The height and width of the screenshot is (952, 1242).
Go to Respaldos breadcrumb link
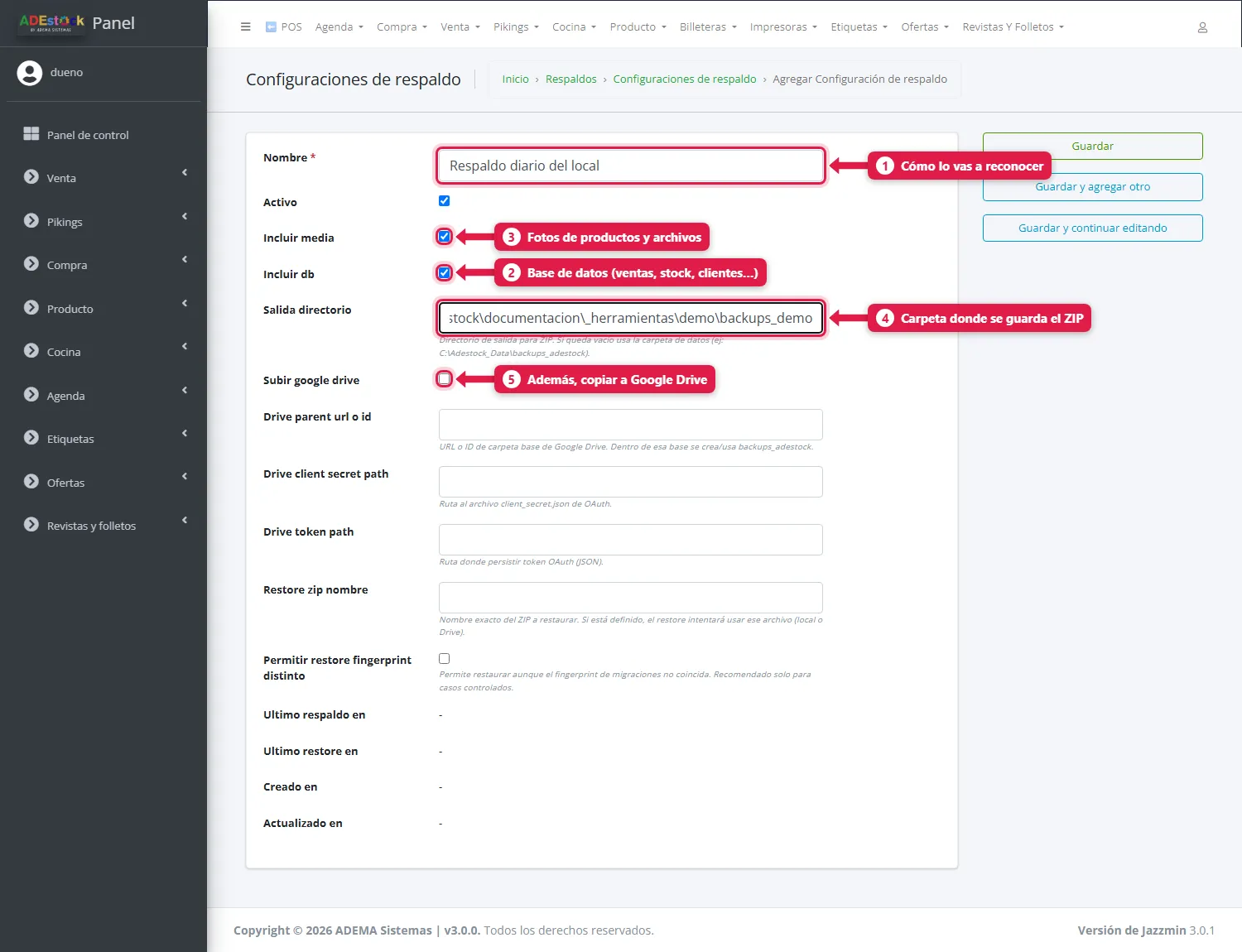[570, 79]
